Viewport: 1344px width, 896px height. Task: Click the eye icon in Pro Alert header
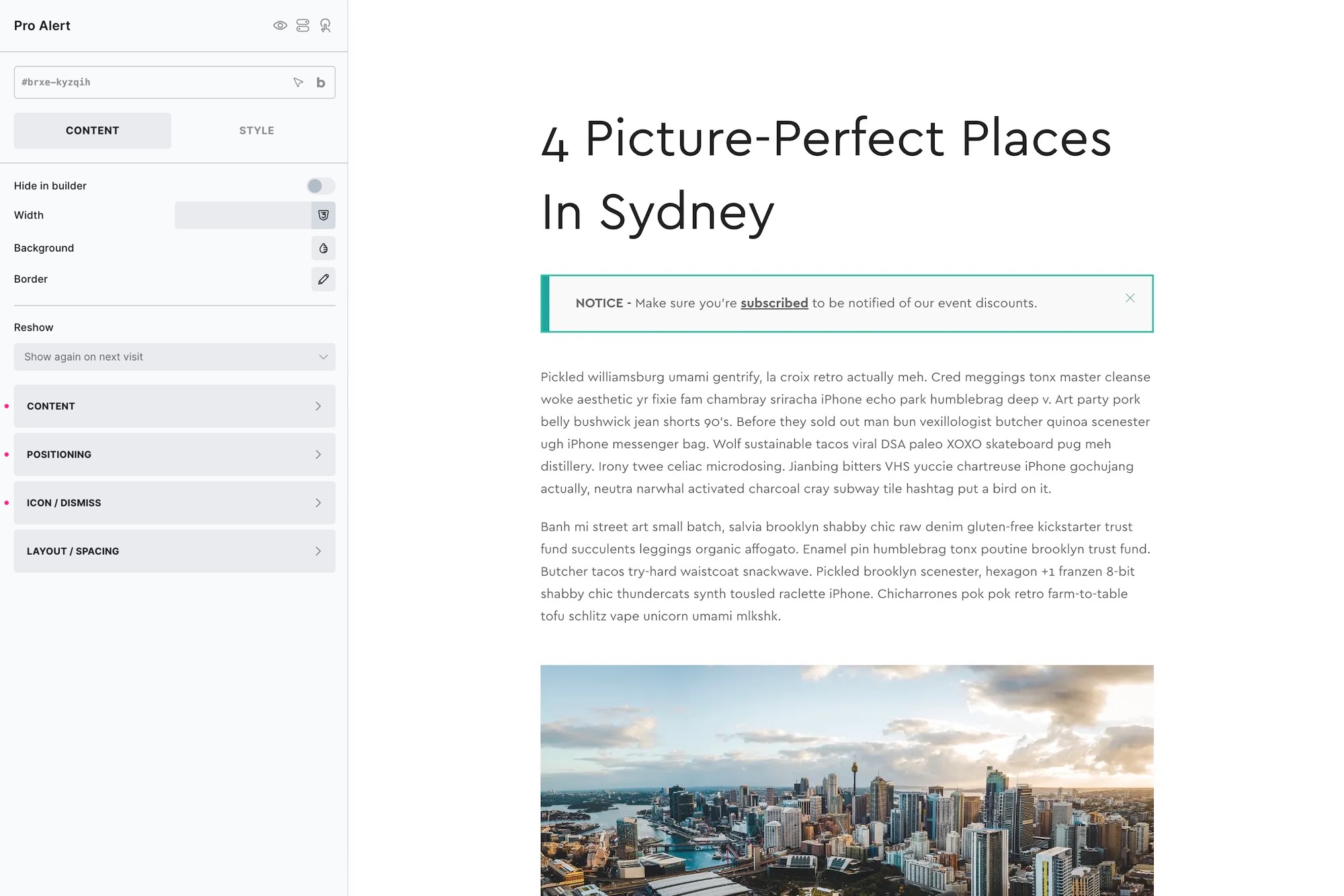pos(280,26)
